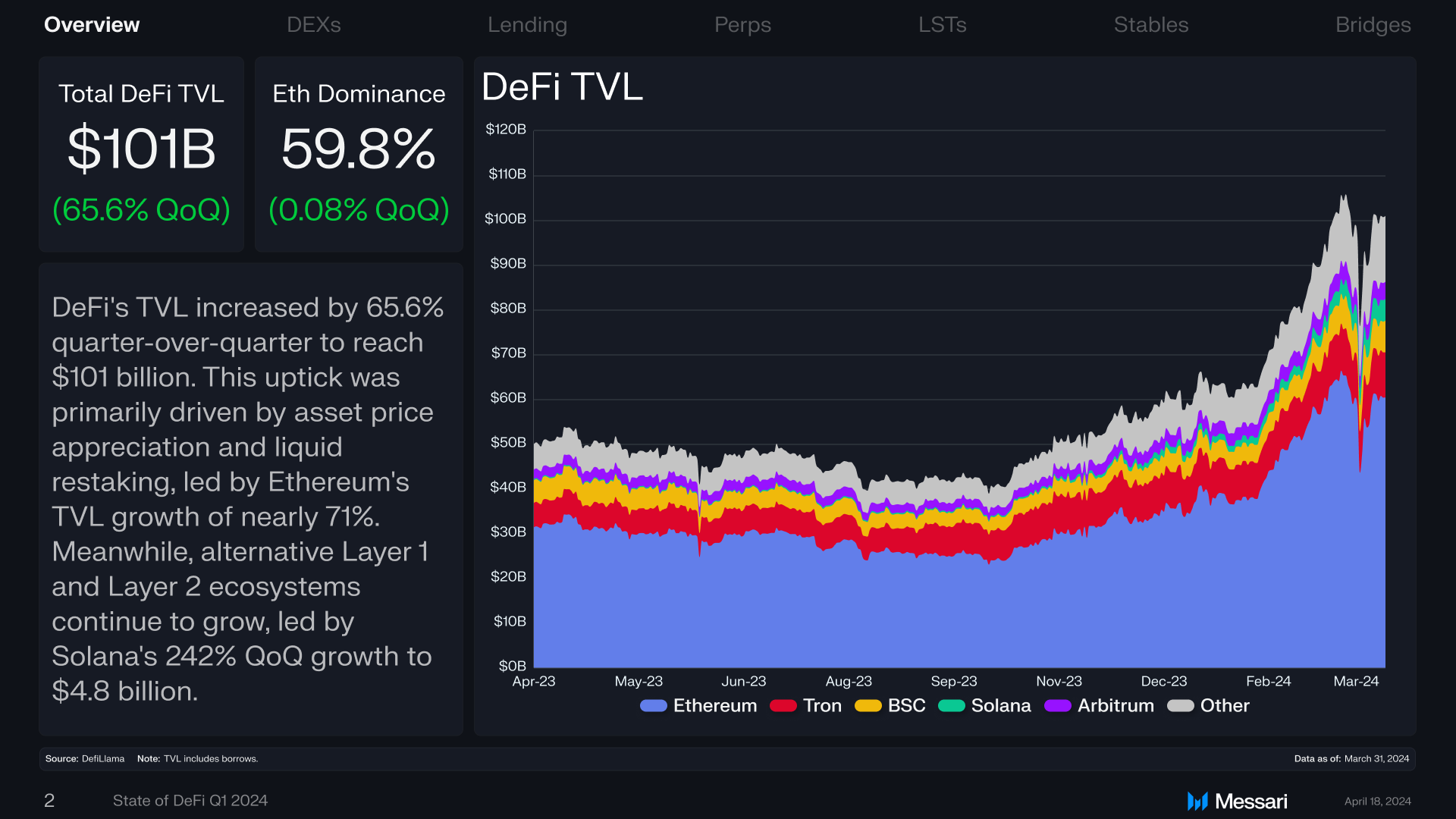Screen dimensions: 1456x819
Task: Switch to the DEXs tab
Action: (x=314, y=25)
